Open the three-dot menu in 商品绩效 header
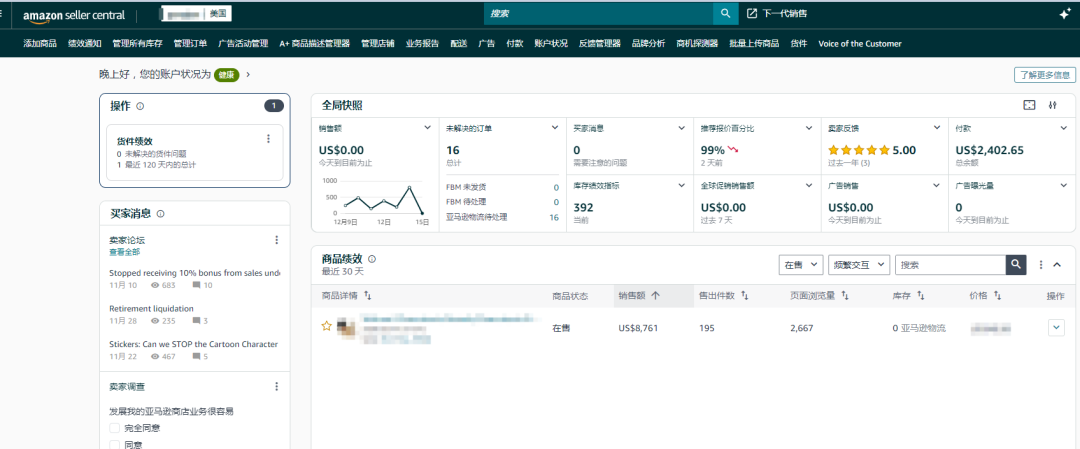The width and height of the screenshot is (1080, 449). coord(1041,264)
